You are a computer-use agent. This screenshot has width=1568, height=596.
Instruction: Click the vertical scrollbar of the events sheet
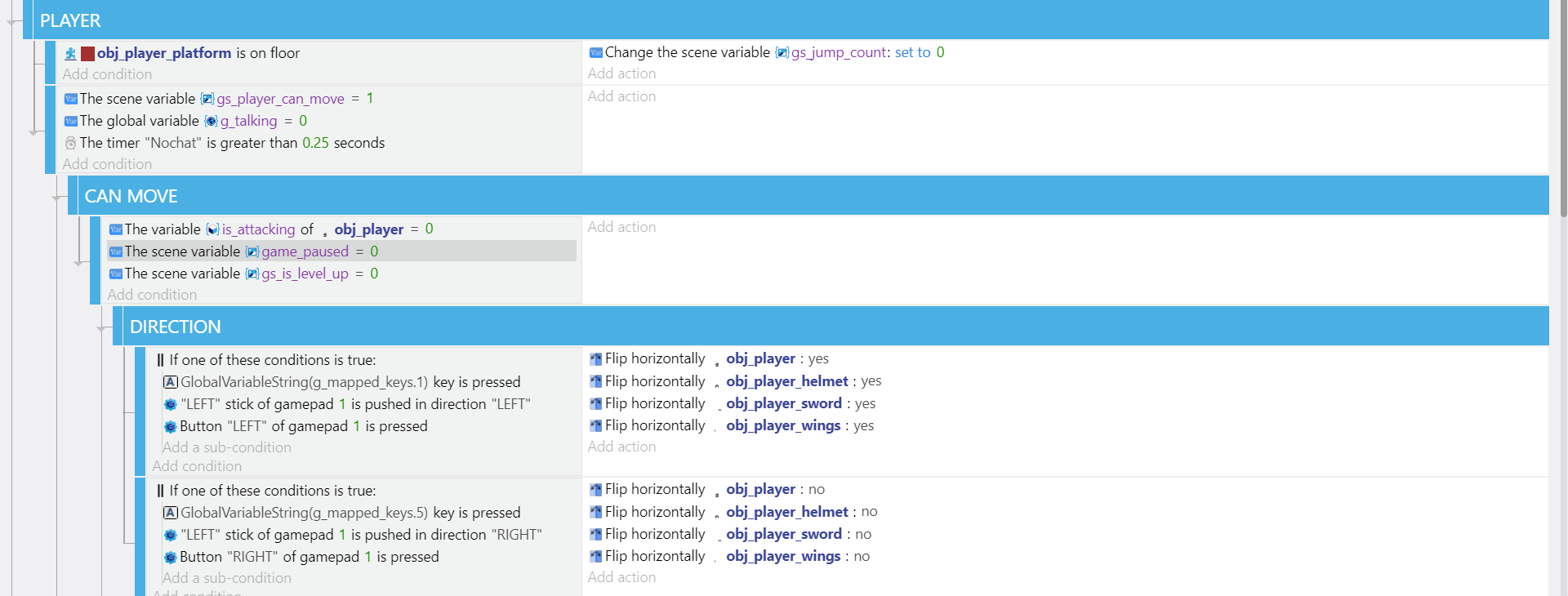pos(1563,110)
